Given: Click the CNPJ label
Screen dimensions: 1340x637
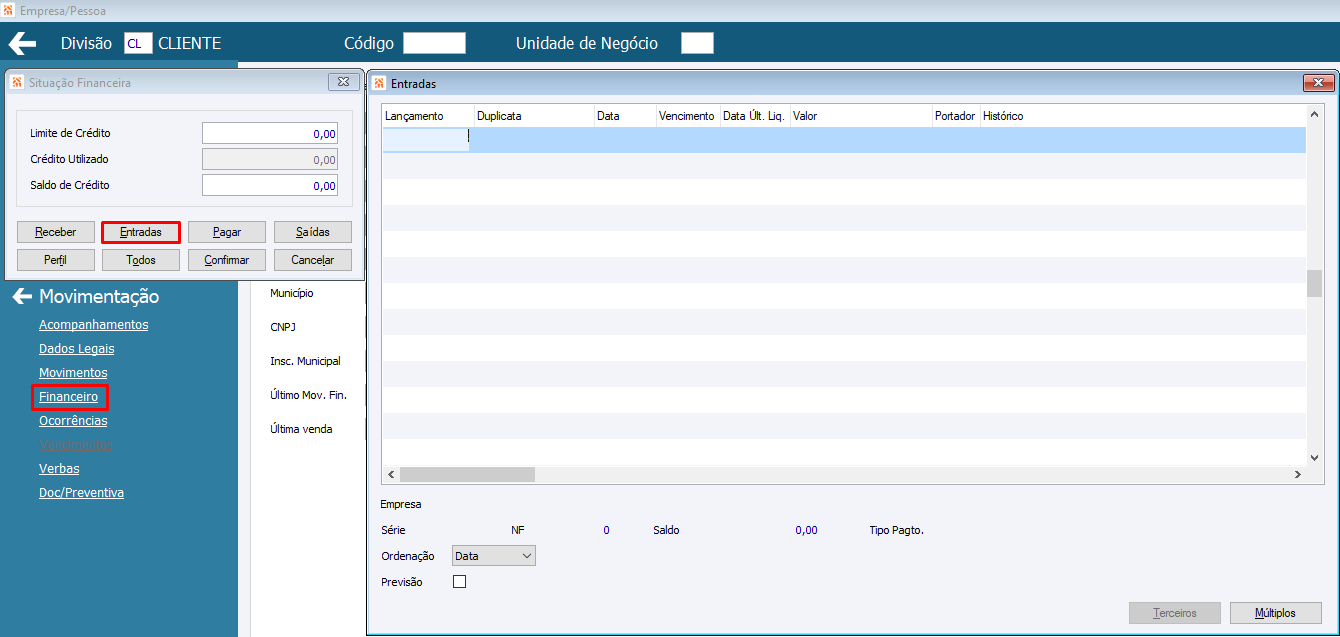Looking at the screenshot, I should click(283, 327).
